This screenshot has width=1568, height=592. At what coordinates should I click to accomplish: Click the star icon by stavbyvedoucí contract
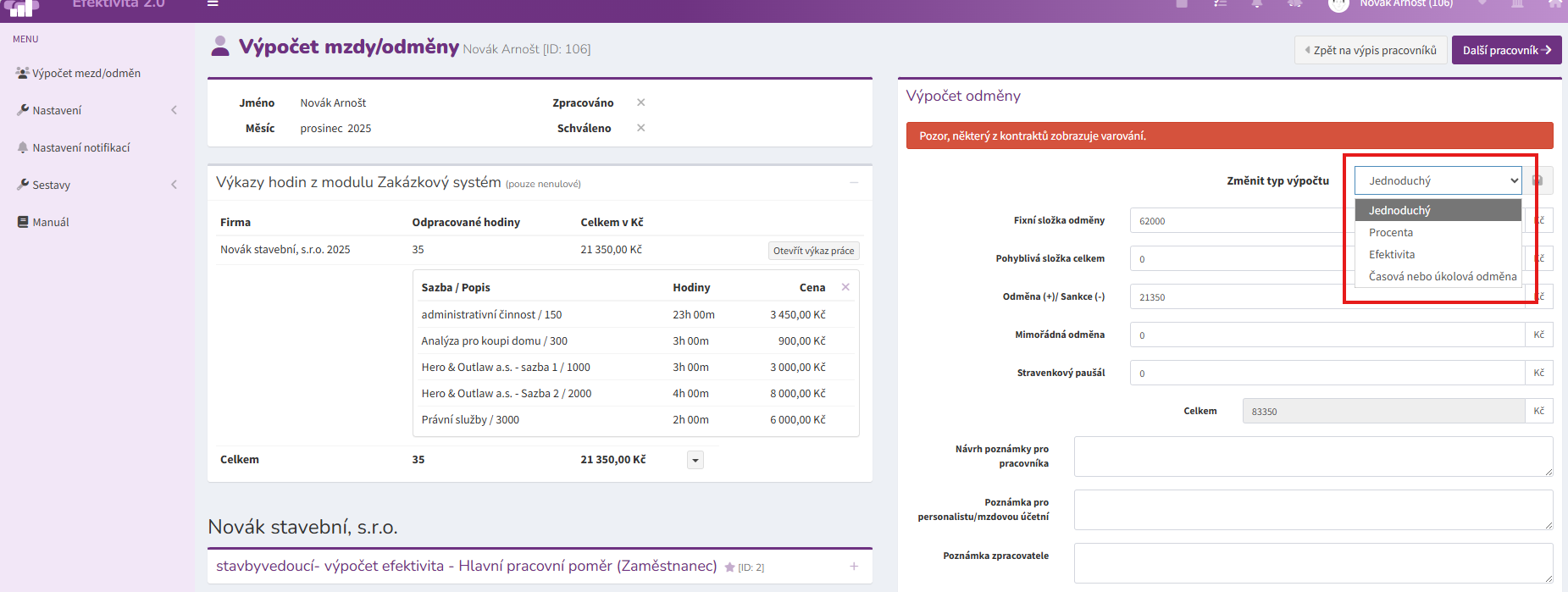[729, 567]
